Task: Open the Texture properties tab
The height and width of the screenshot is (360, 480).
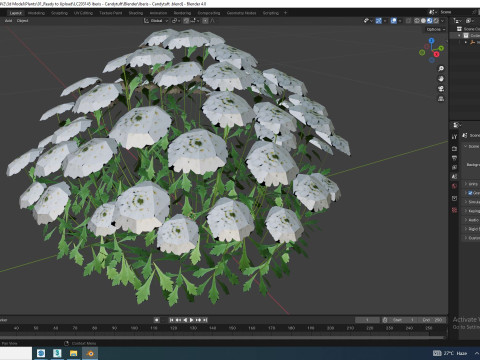Action: 454,210
